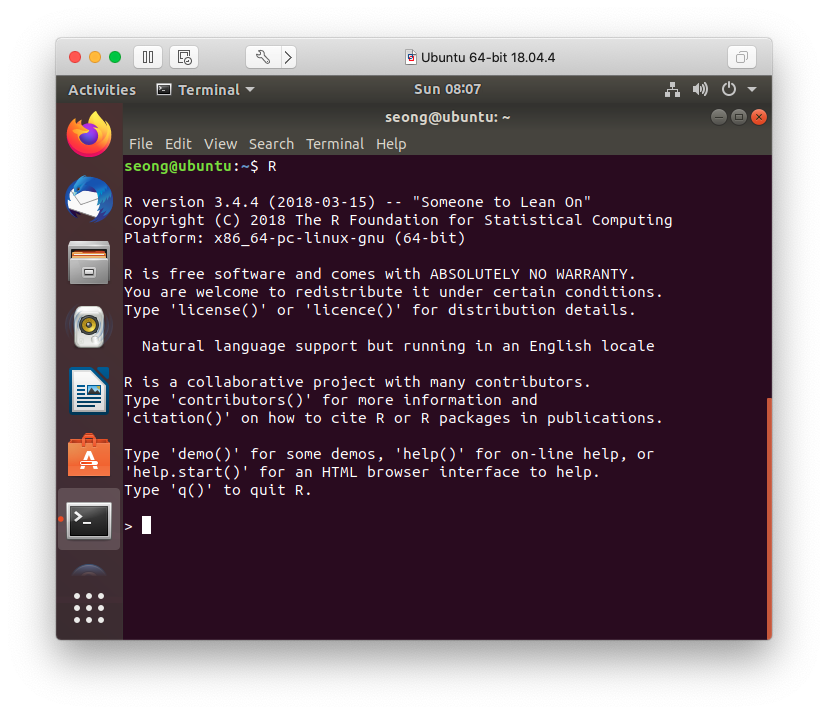
Task: Select the Terminal icon in dock
Action: 89,520
